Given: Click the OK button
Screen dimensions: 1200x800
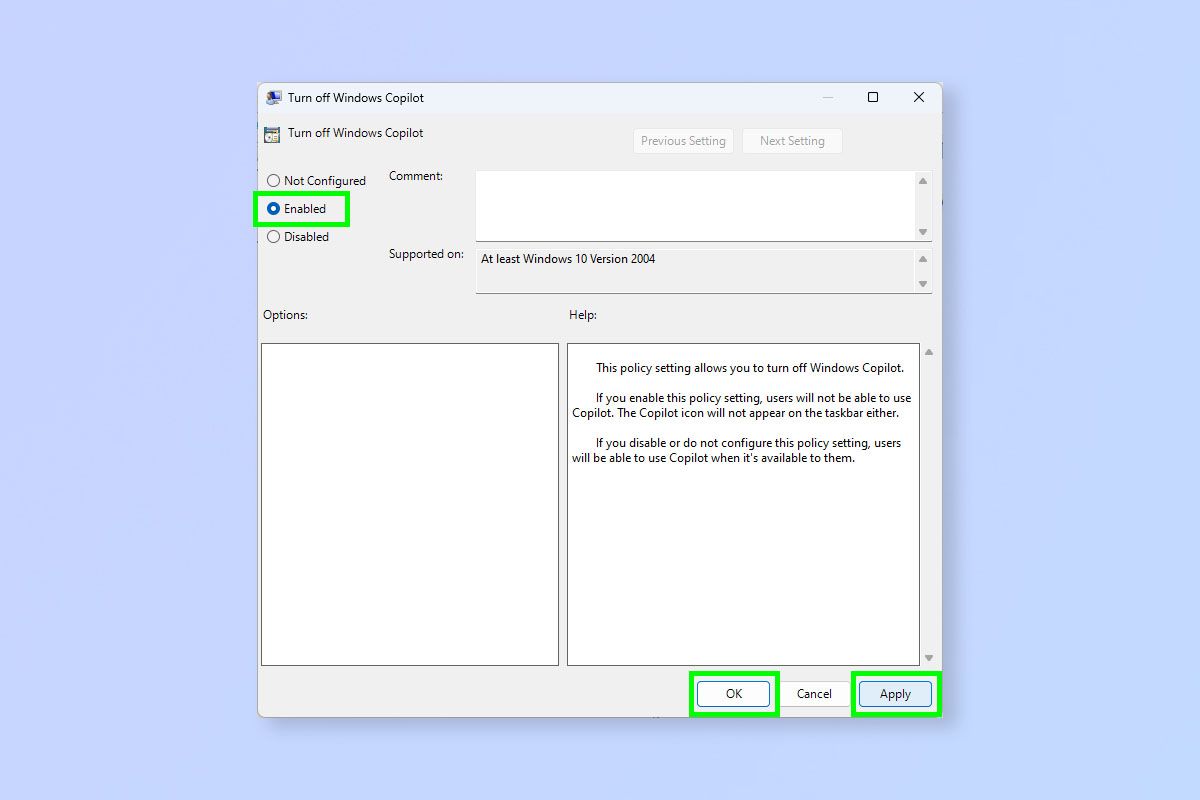Looking at the screenshot, I should pyautogui.click(x=734, y=693).
